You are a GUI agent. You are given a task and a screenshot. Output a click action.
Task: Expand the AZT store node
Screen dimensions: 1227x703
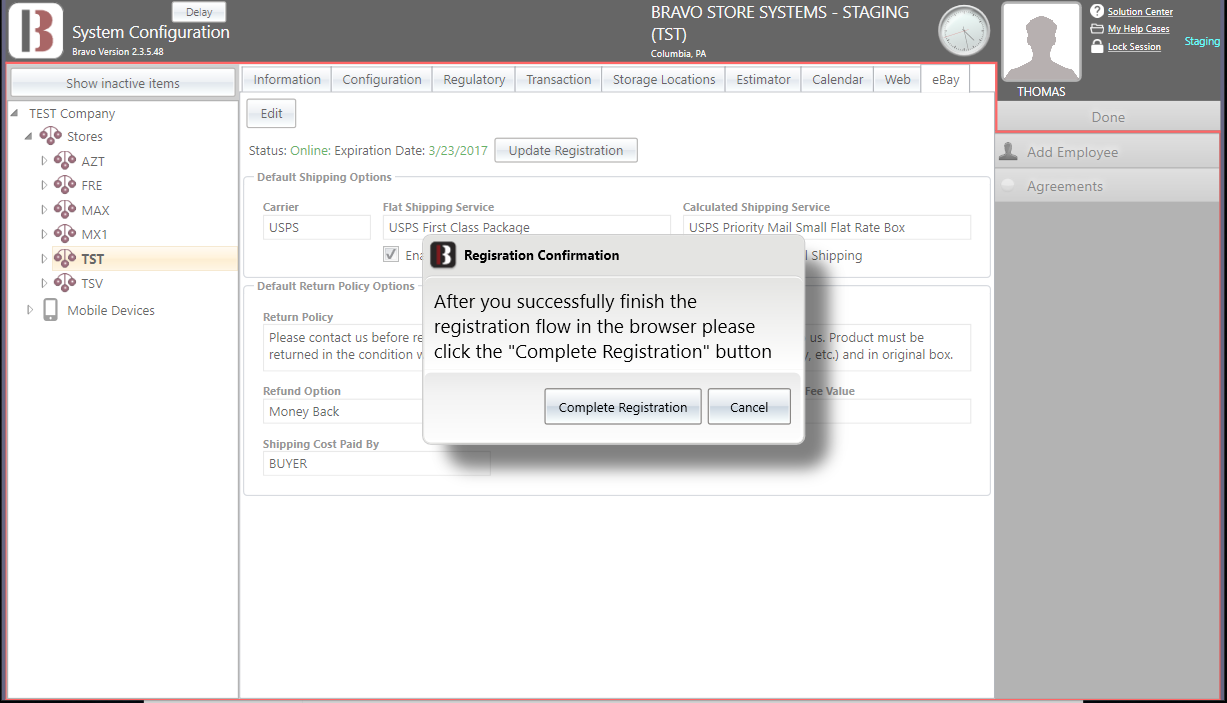(x=44, y=160)
